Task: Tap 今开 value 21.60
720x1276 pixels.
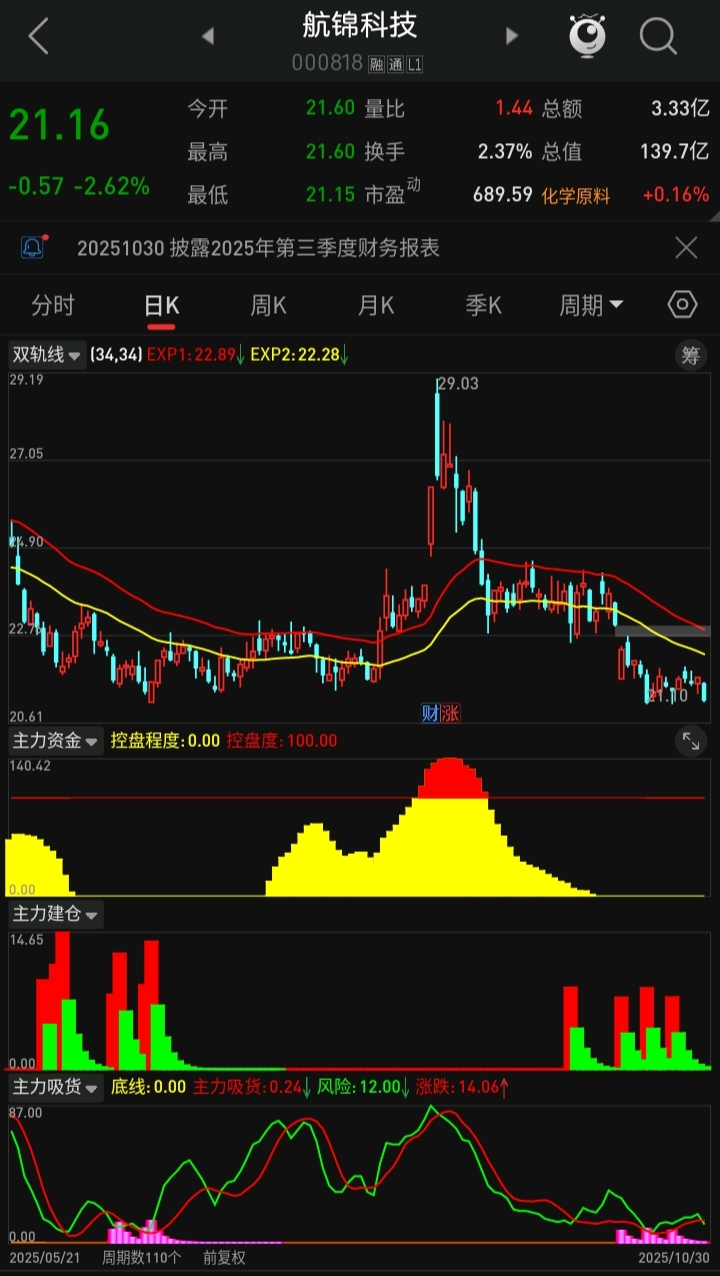Action: tap(331, 108)
